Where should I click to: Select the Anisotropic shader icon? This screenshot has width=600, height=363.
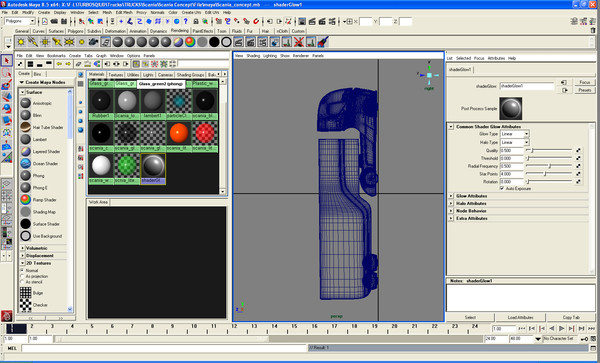(26, 103)
